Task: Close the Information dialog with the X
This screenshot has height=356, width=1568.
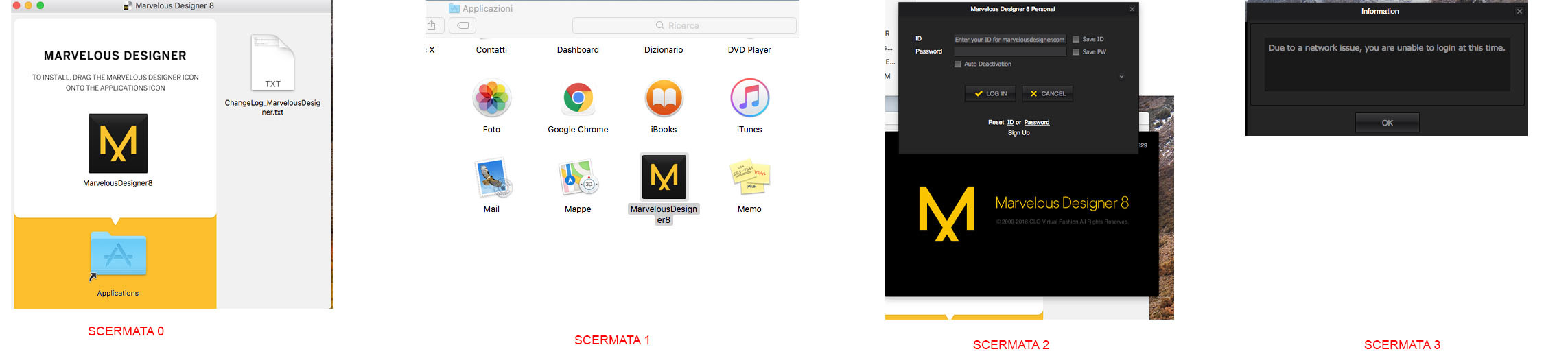Action: [1519, 11]
